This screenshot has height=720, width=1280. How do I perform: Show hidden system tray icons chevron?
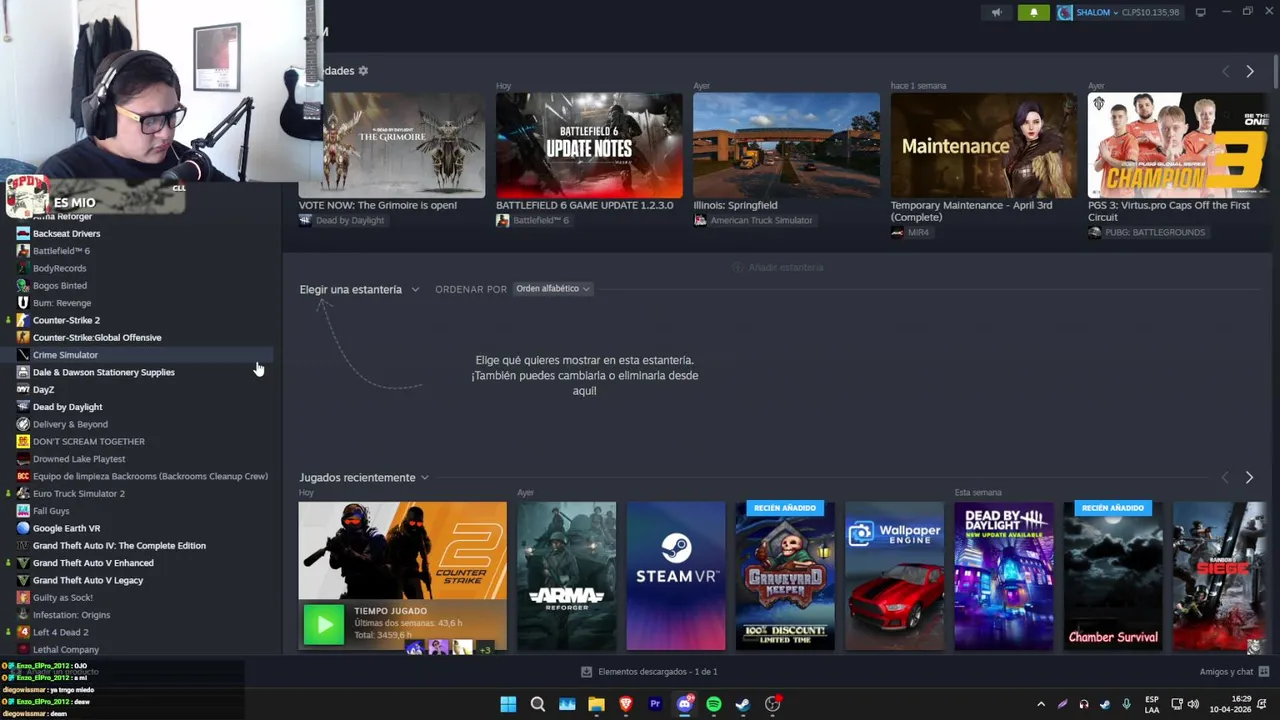coord(1041,704)
